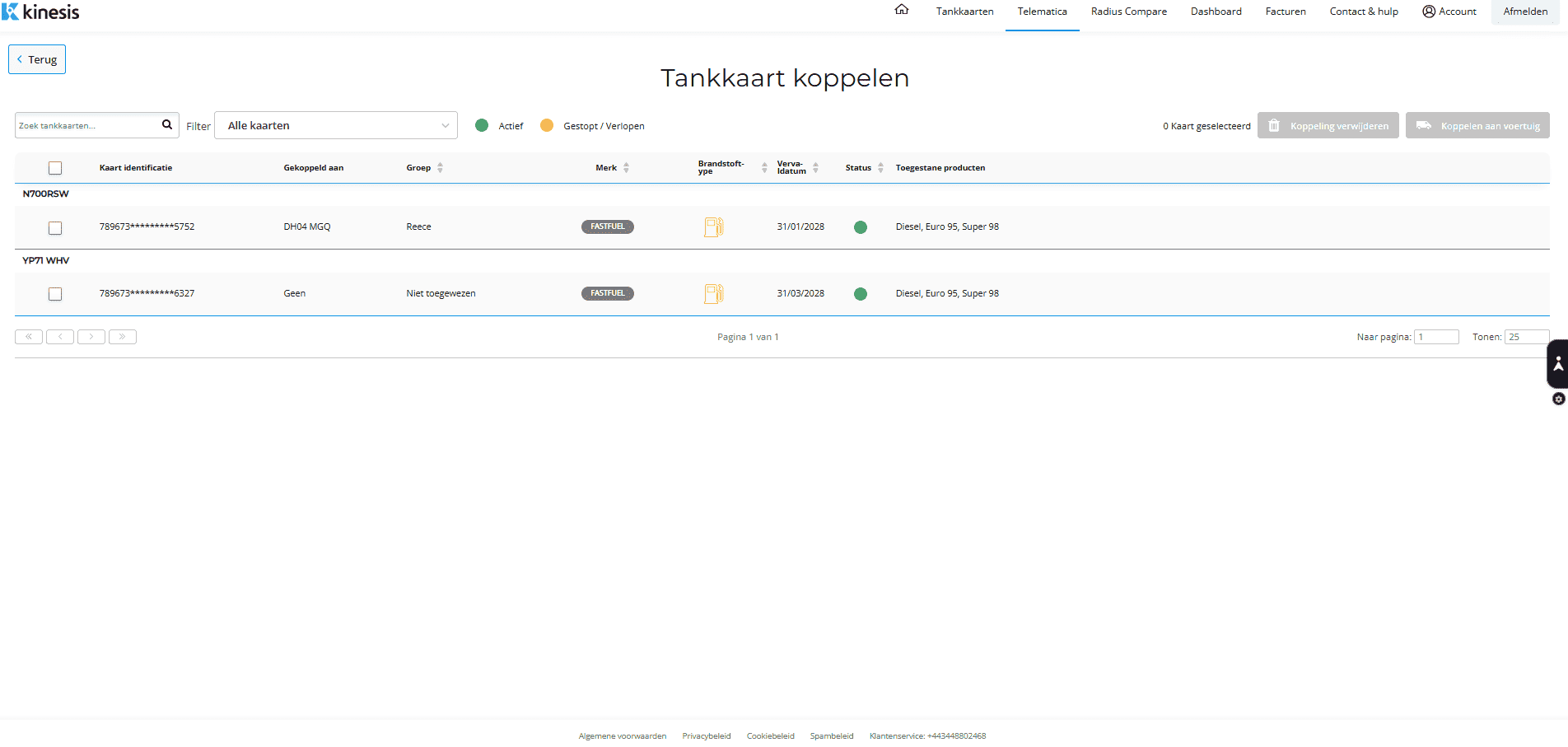This screenshot has height=747, width=1568.
Task: Click the search magnifier icon
Action: tap(167, 125)
